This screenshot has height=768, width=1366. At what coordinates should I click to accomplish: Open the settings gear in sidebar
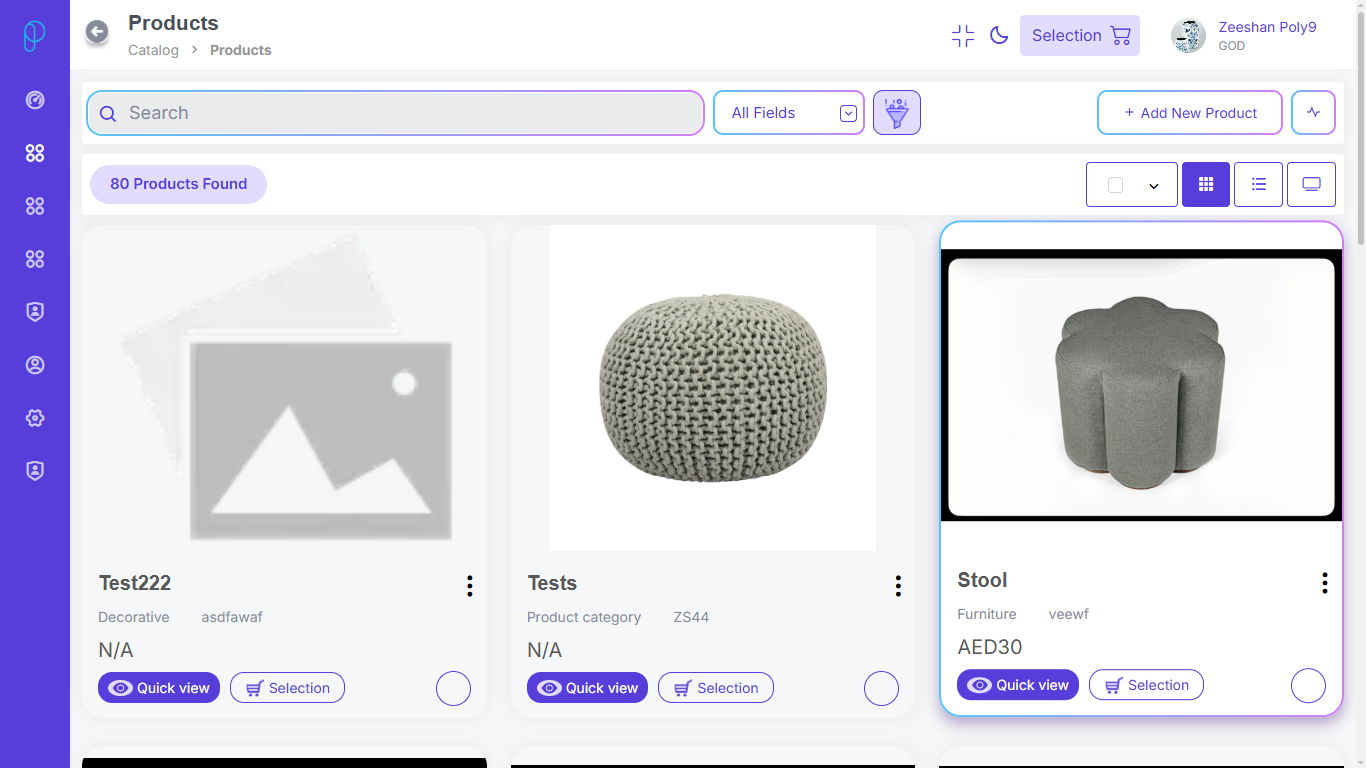35,418
